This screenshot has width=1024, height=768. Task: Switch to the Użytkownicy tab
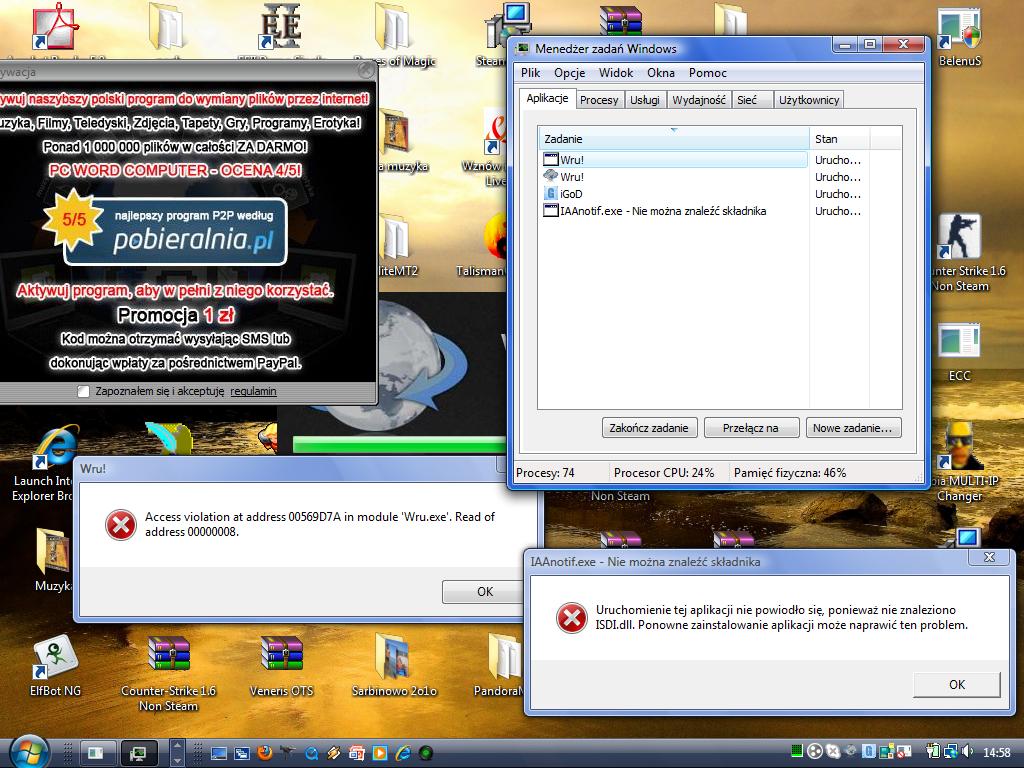(809, 100)
